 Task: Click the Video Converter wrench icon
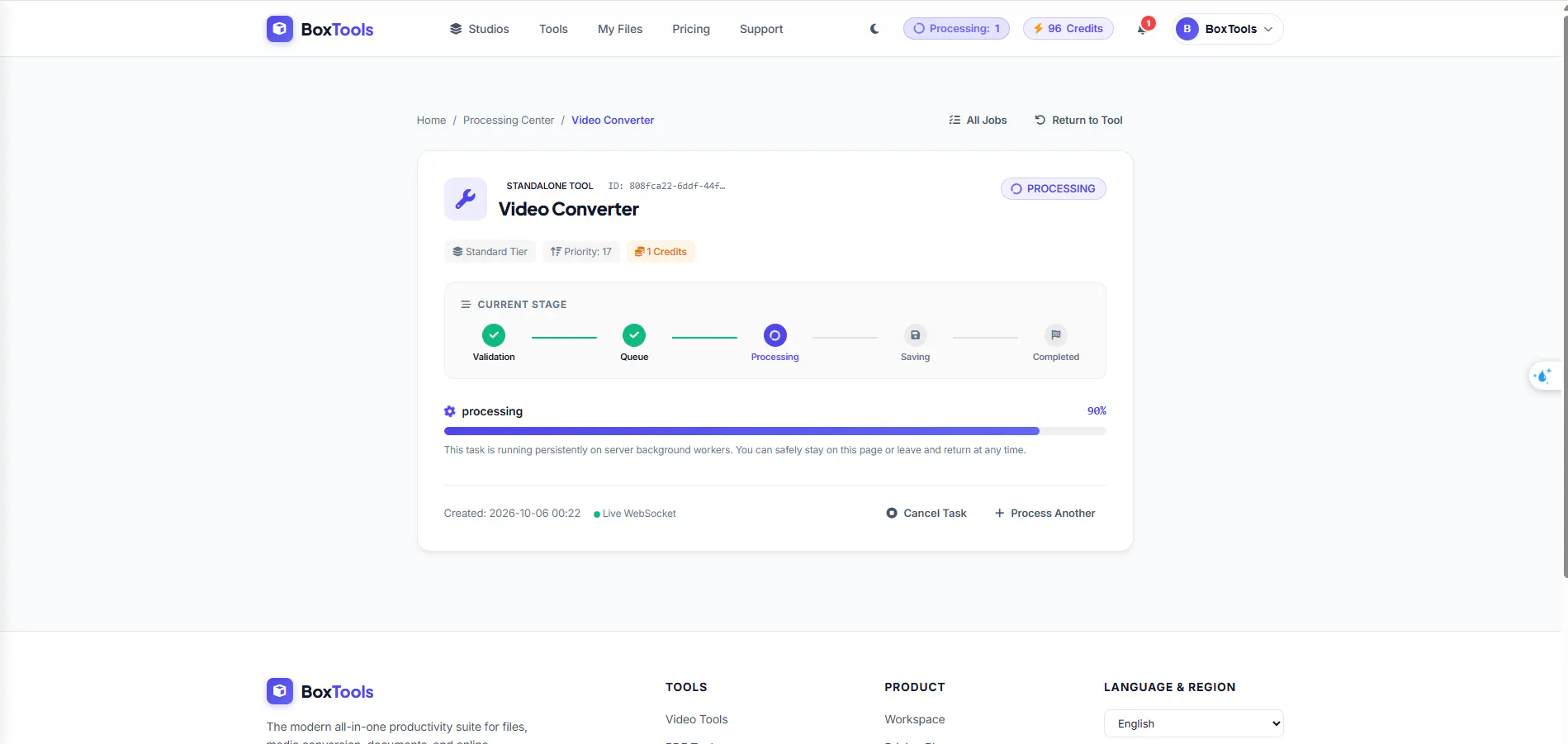[x=466, y=199]
